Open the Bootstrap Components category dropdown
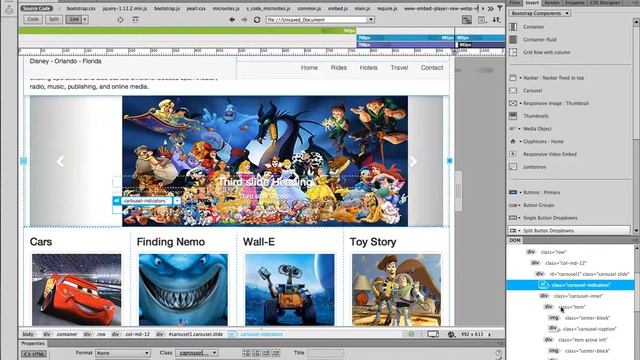 [x=540, y=13]
